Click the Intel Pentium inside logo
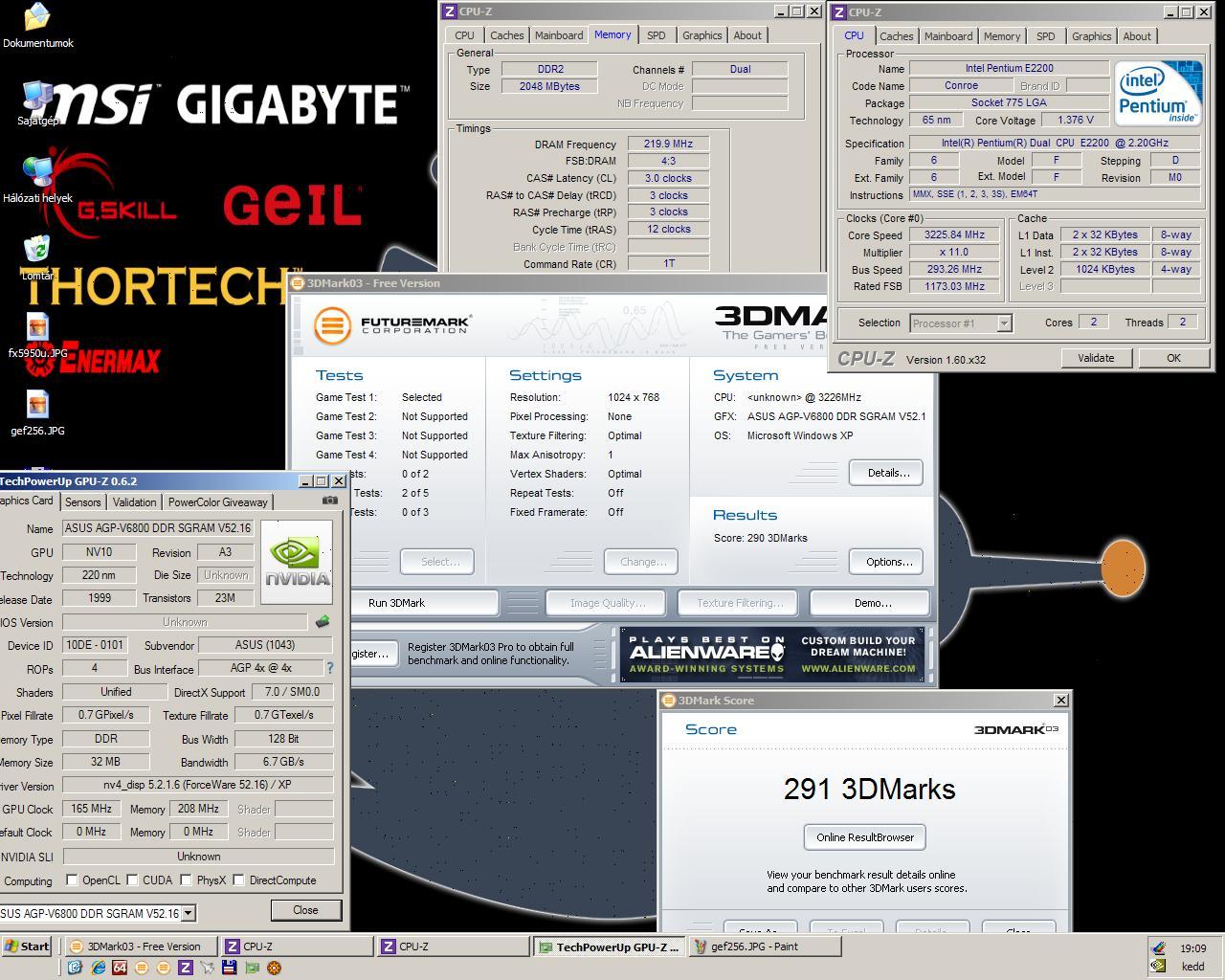 tap(1158, 93)
